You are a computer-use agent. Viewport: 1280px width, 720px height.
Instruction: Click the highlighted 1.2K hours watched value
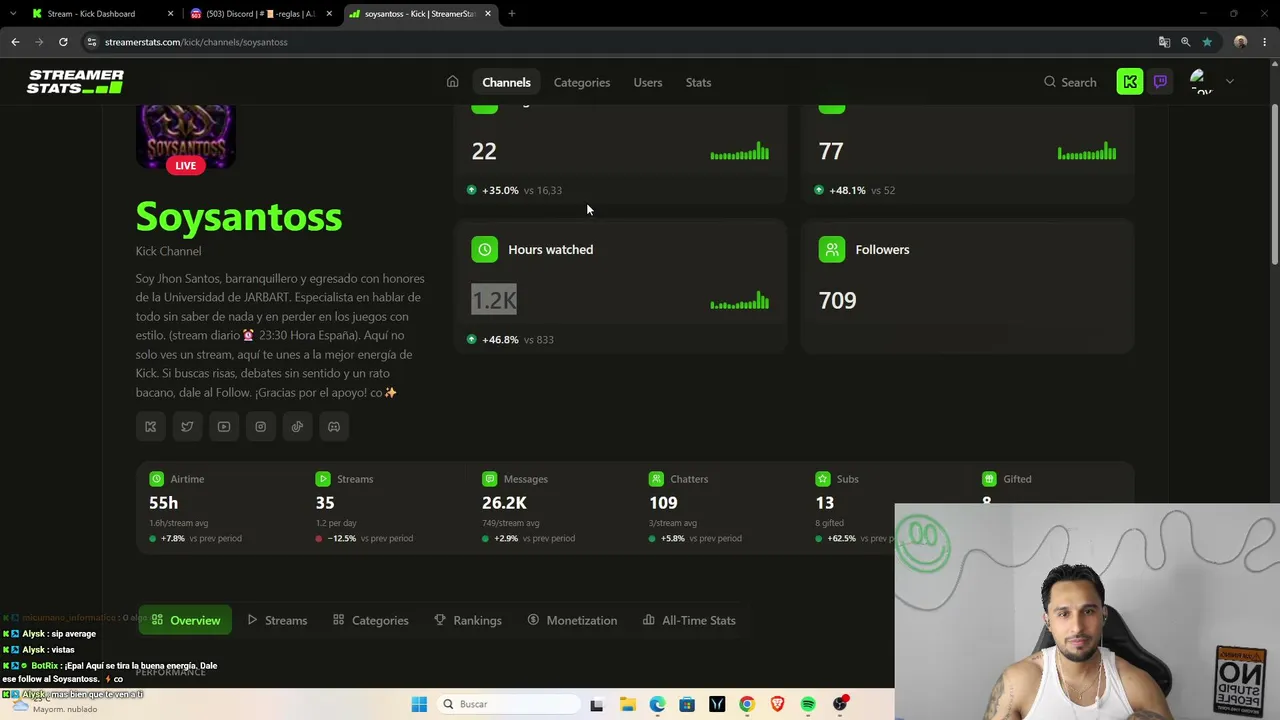click(x=494, y=300)
